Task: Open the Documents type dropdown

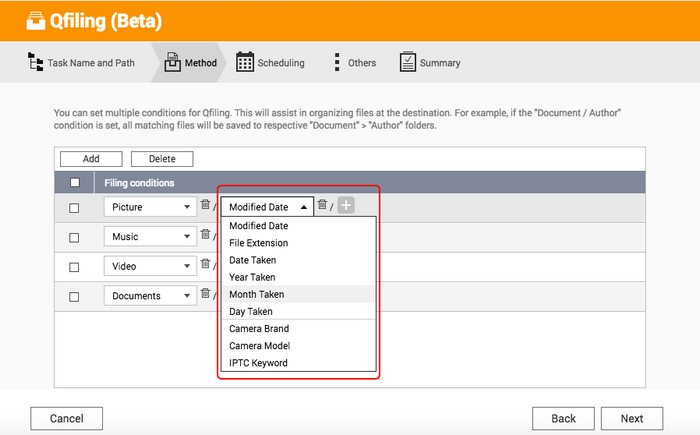Action: (x=150, y=295)
